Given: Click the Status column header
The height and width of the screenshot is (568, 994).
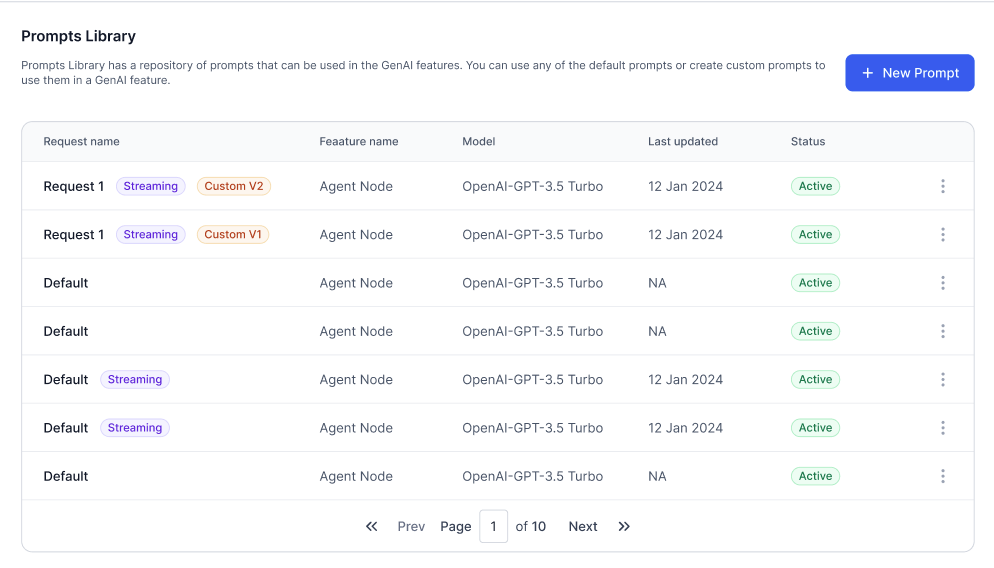Looking at the screenshot, I should click(808, 142).
